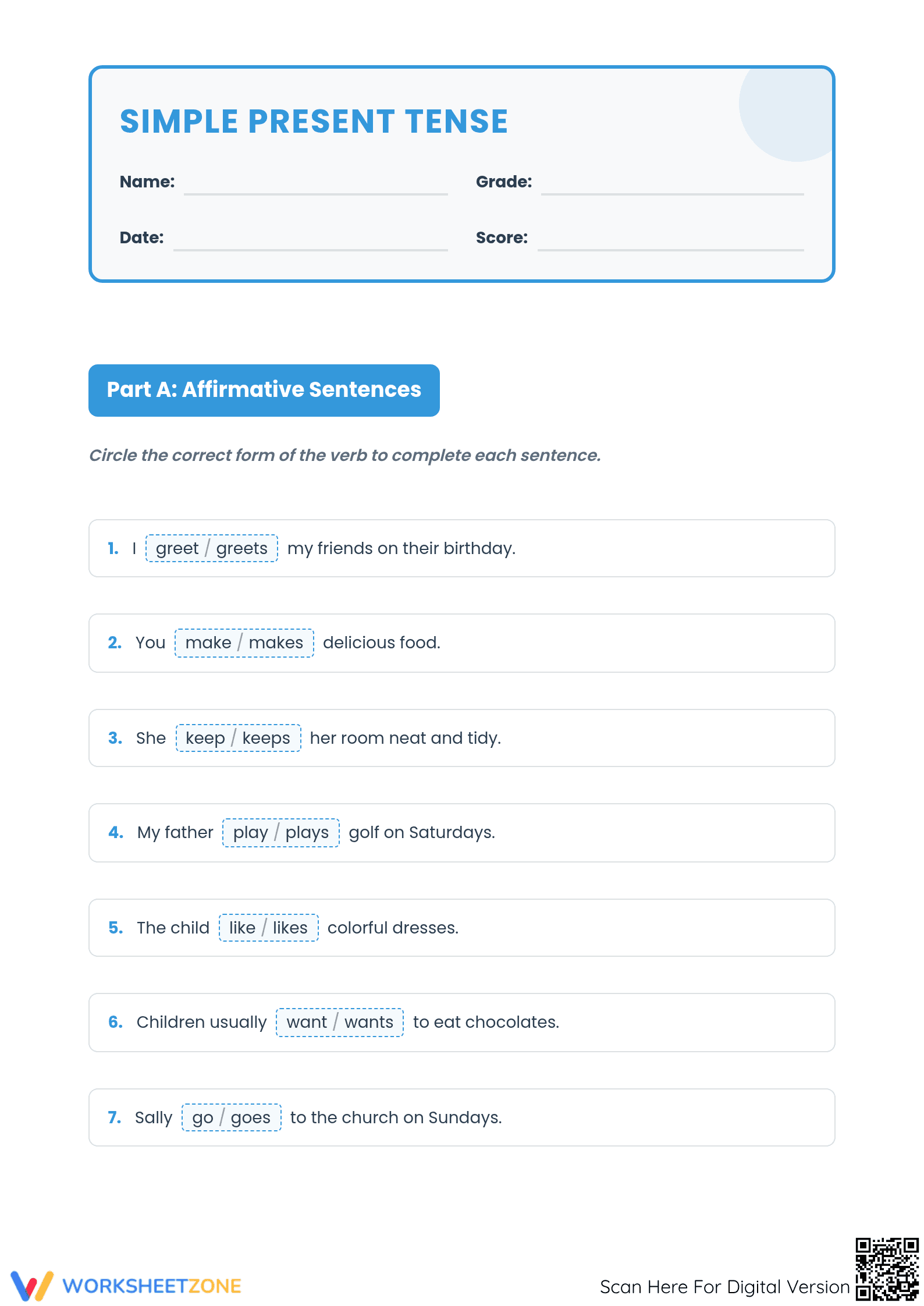924x1306 pixels.
Task: Pick 'want' in sentence 6
Action: 307,1022
